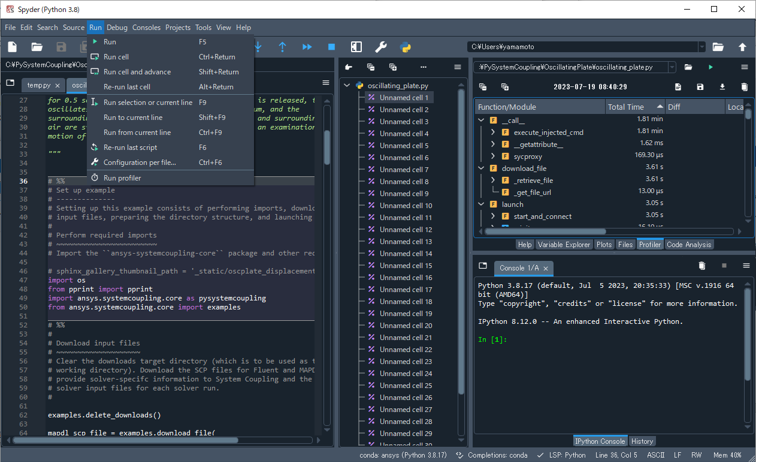This screenshot has height=462, width=757.
Task: Click the console interrupt kernel square icon
Action: pos(724,267)
